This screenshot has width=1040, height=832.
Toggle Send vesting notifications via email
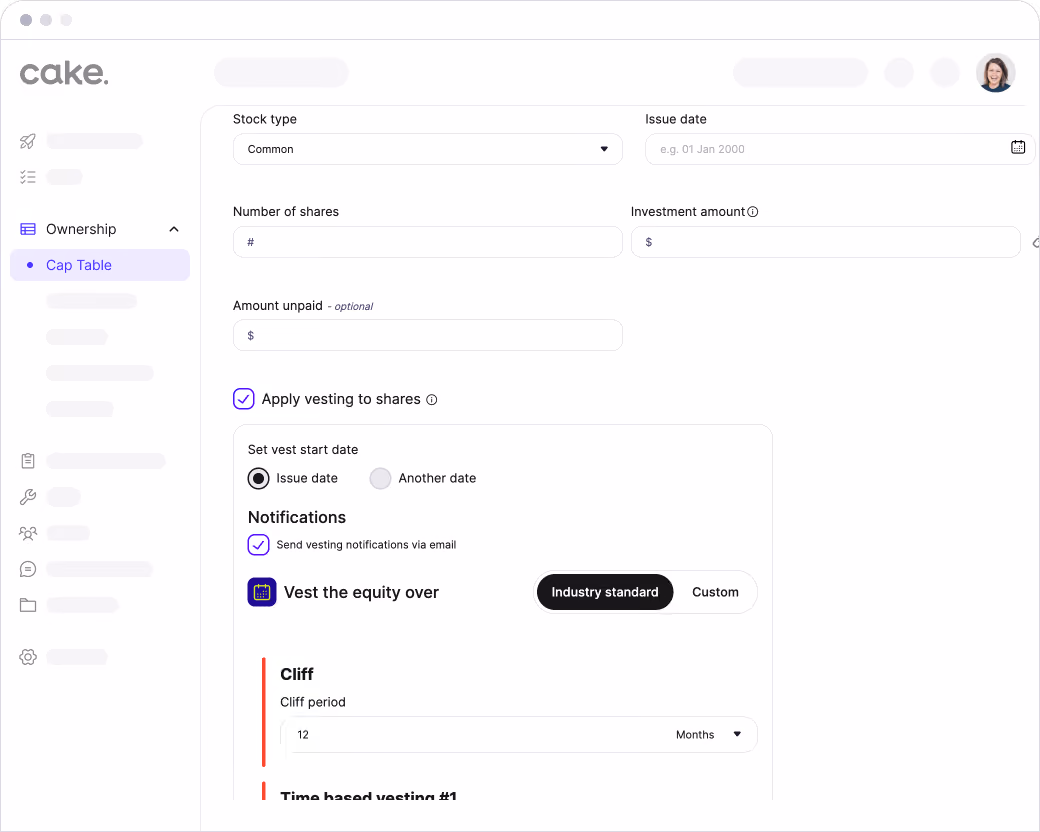point(258,545)
